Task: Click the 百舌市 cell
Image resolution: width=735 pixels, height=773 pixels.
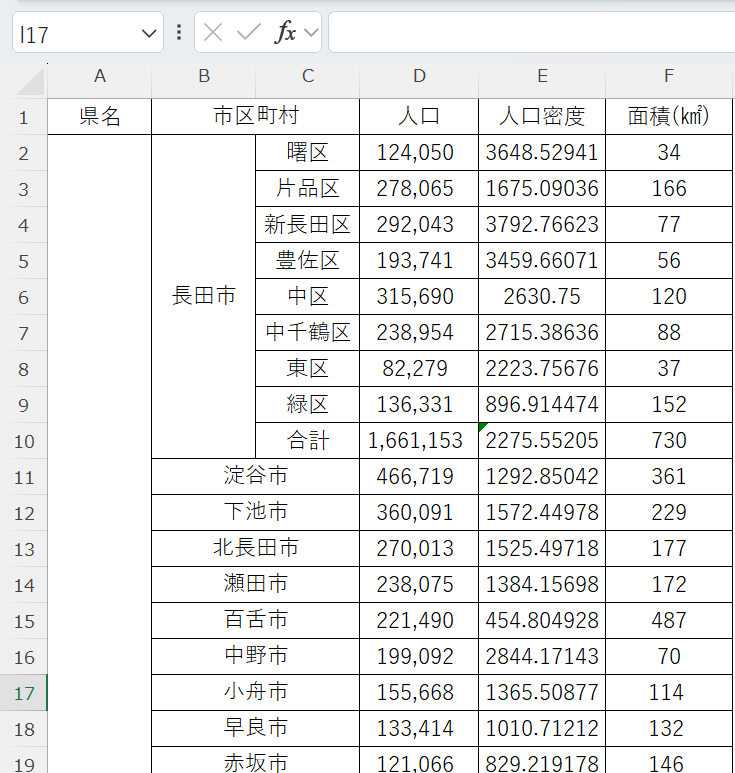Action: coord(255,620)
